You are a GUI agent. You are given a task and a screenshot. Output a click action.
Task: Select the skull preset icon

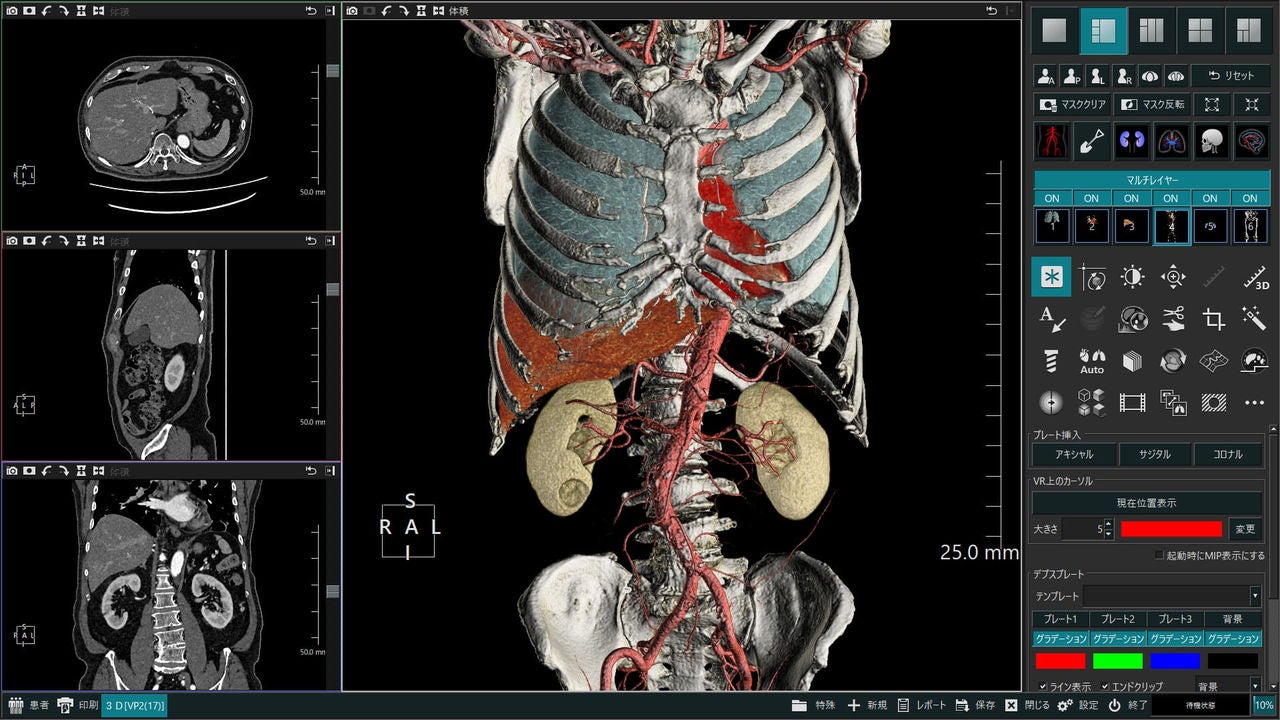(x=1212, y=141)
